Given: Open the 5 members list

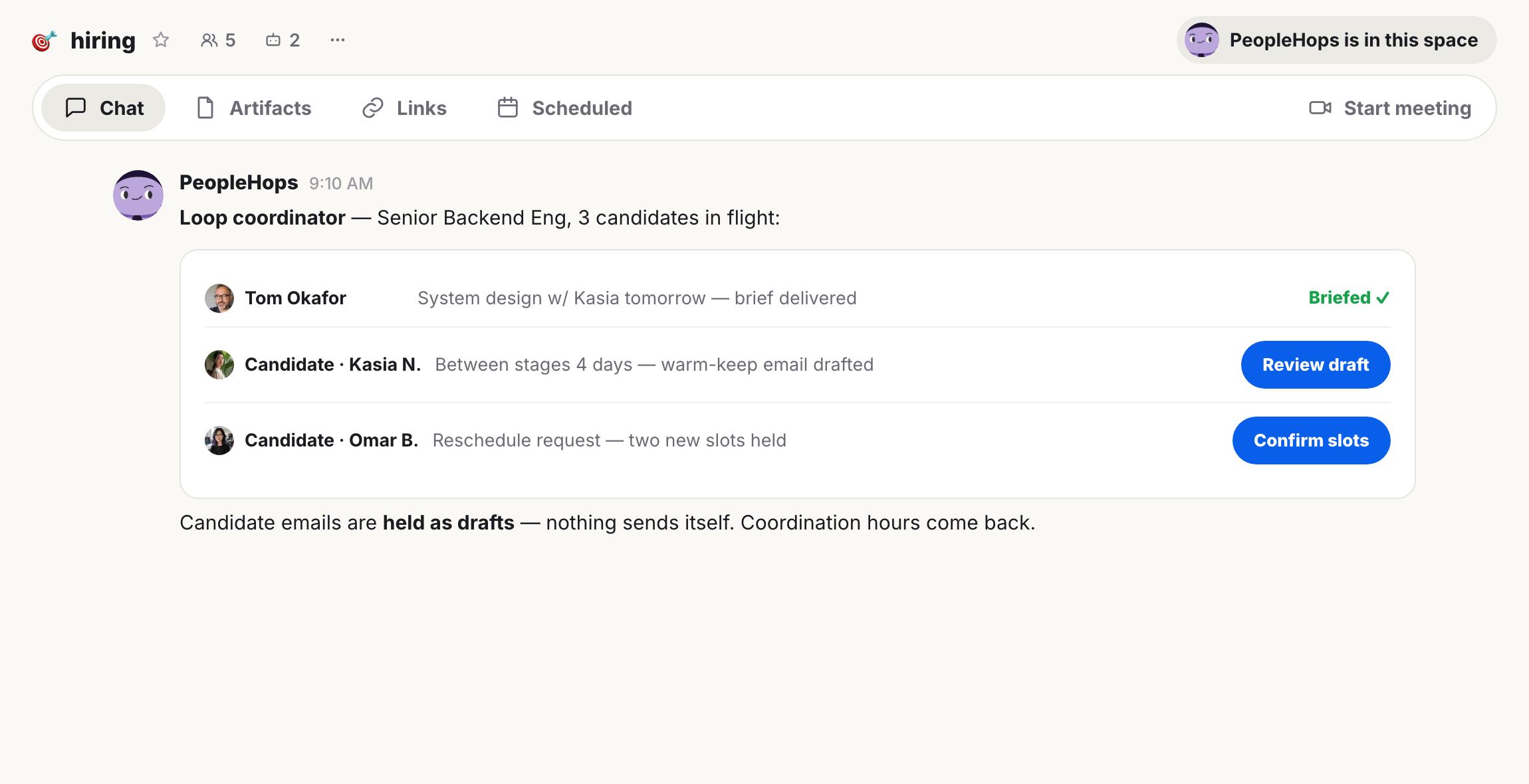Looking at the screenshot, I should click(218, 41).
